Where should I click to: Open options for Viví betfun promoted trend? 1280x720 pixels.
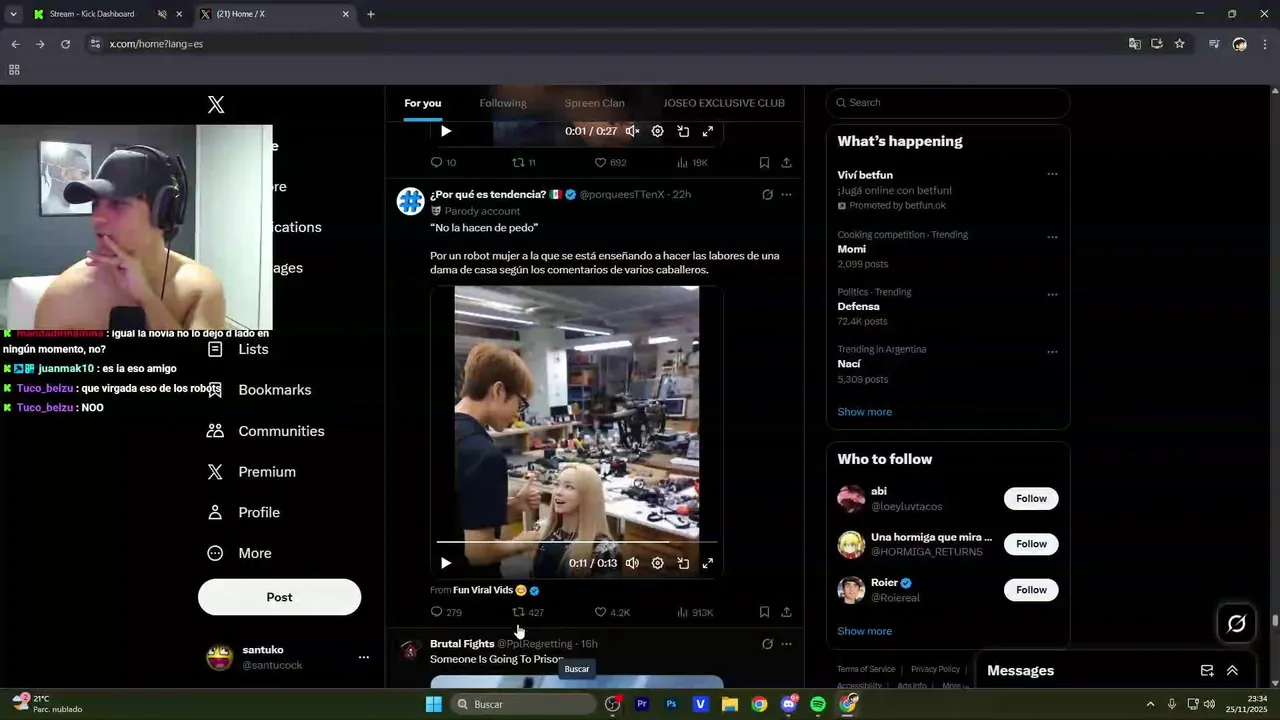pos(1052,175)
